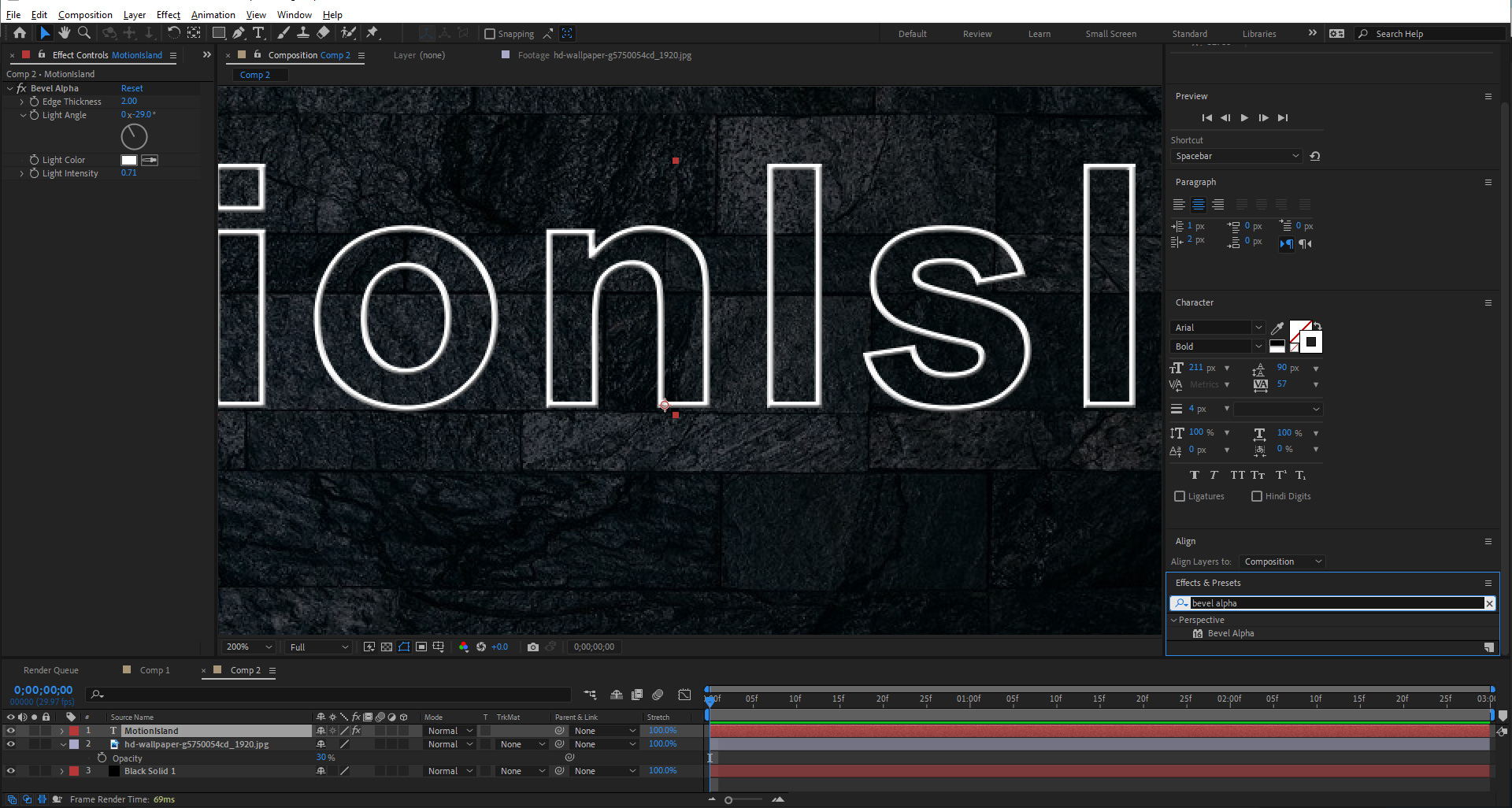Open the Full resolution dropdown

pyautogui.click(x=318, y=647)
